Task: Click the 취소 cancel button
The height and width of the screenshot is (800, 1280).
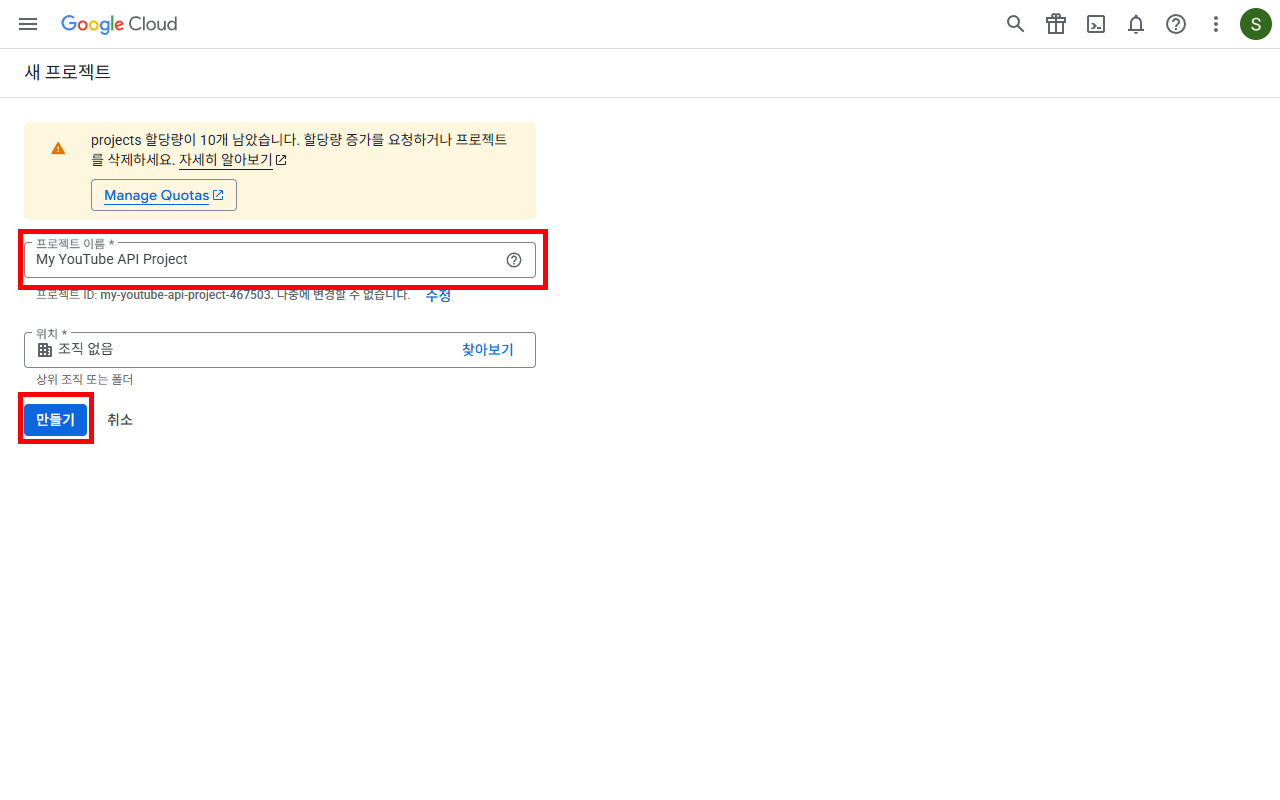Action: click(x=120, y=420)
